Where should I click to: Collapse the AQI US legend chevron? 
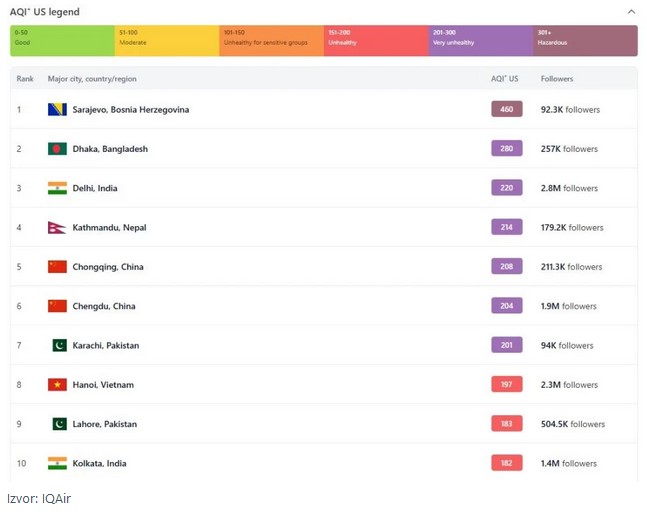coord(630,12)
